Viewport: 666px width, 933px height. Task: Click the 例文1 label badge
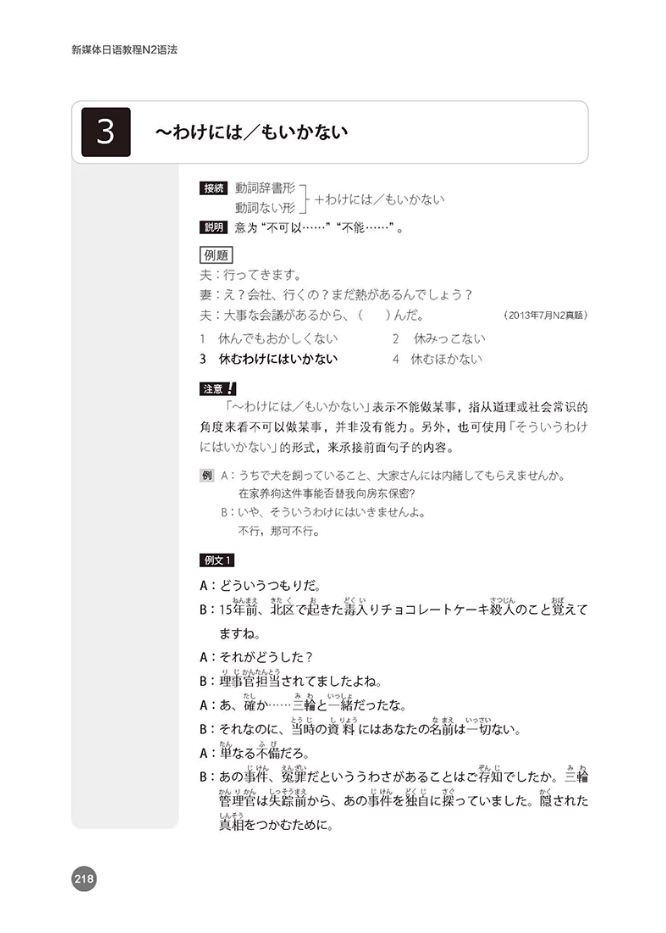tap(217, 560)
